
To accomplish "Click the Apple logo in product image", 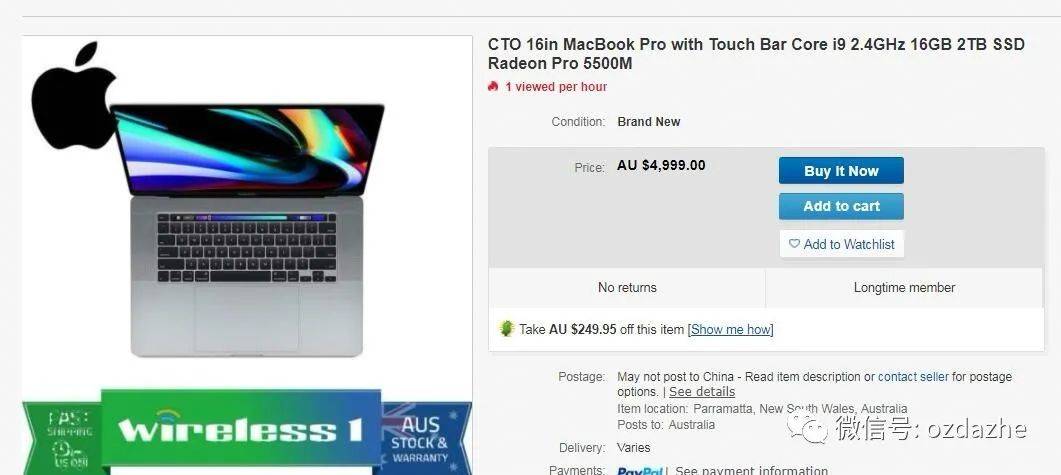I will coord(73,95).
